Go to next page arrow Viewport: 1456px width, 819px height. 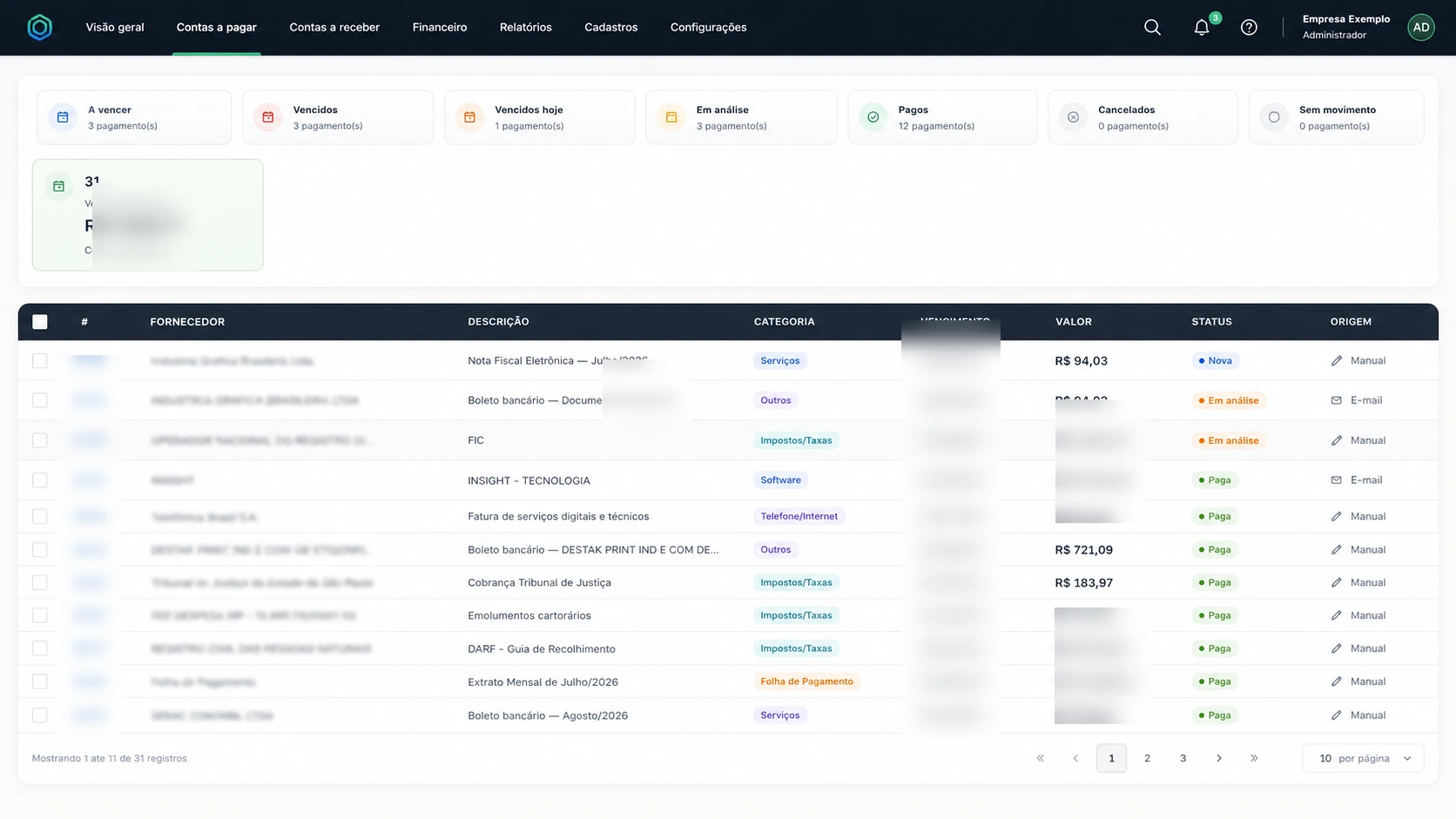point(1218,758)
